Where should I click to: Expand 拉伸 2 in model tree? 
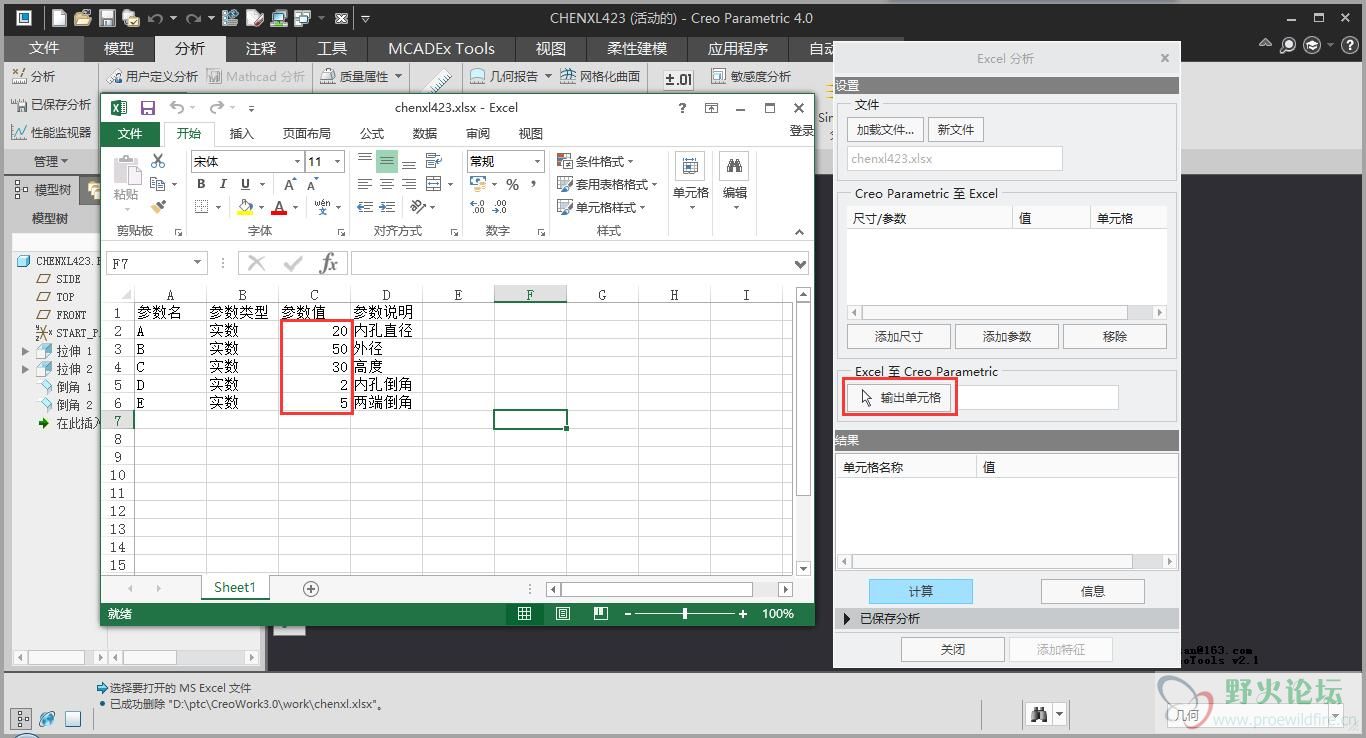25,369
